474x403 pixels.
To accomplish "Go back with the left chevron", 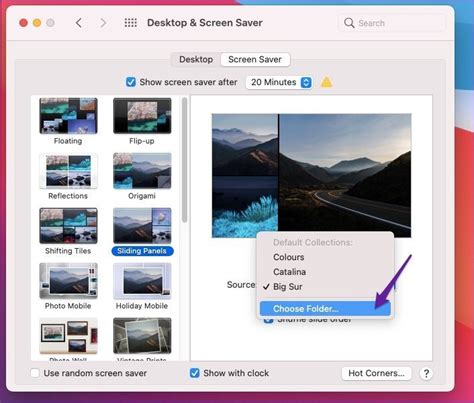I will coord(79,23).
